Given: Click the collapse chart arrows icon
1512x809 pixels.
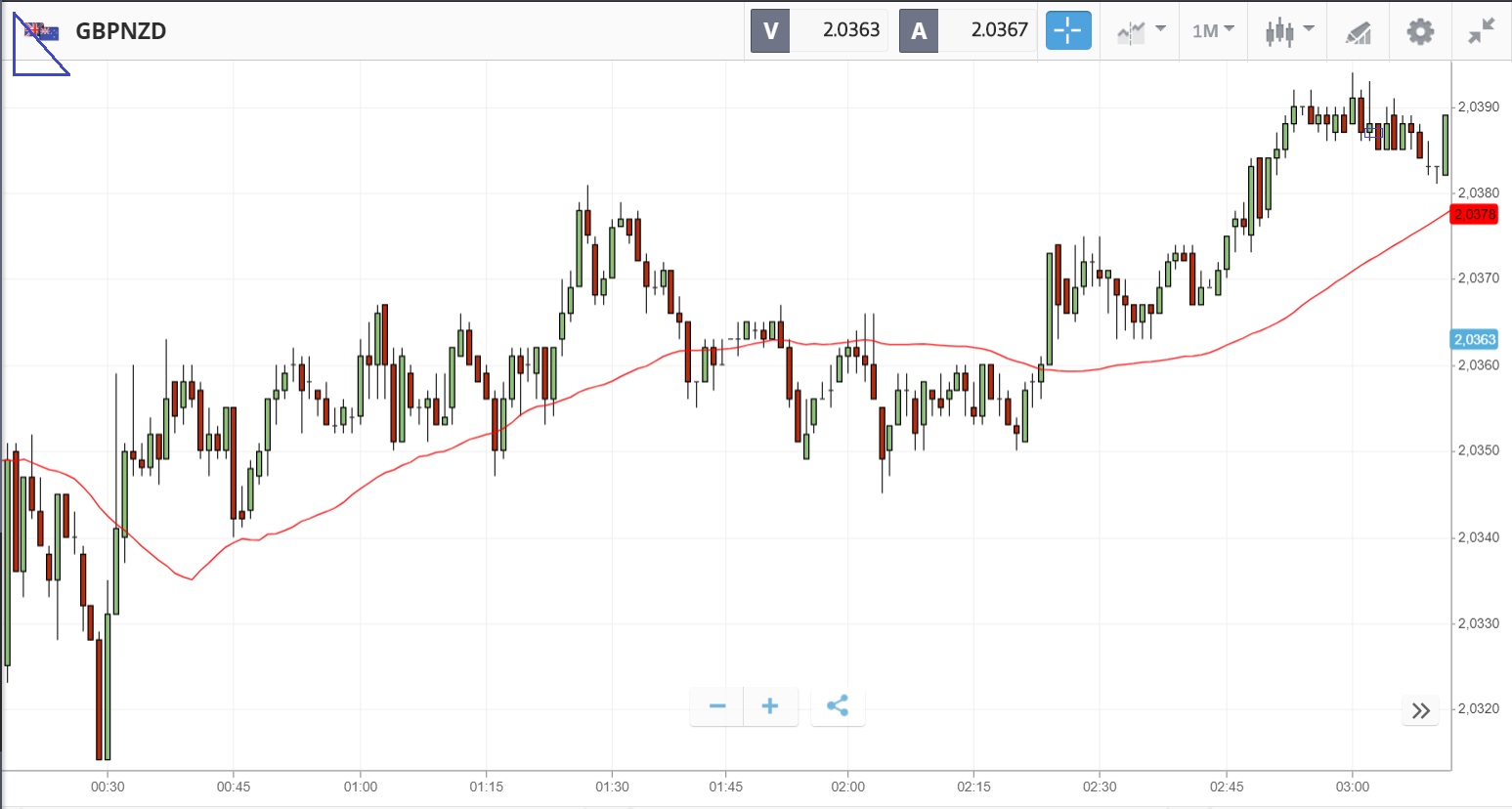Looking at the screenshot, I should tap(1481, 31).
